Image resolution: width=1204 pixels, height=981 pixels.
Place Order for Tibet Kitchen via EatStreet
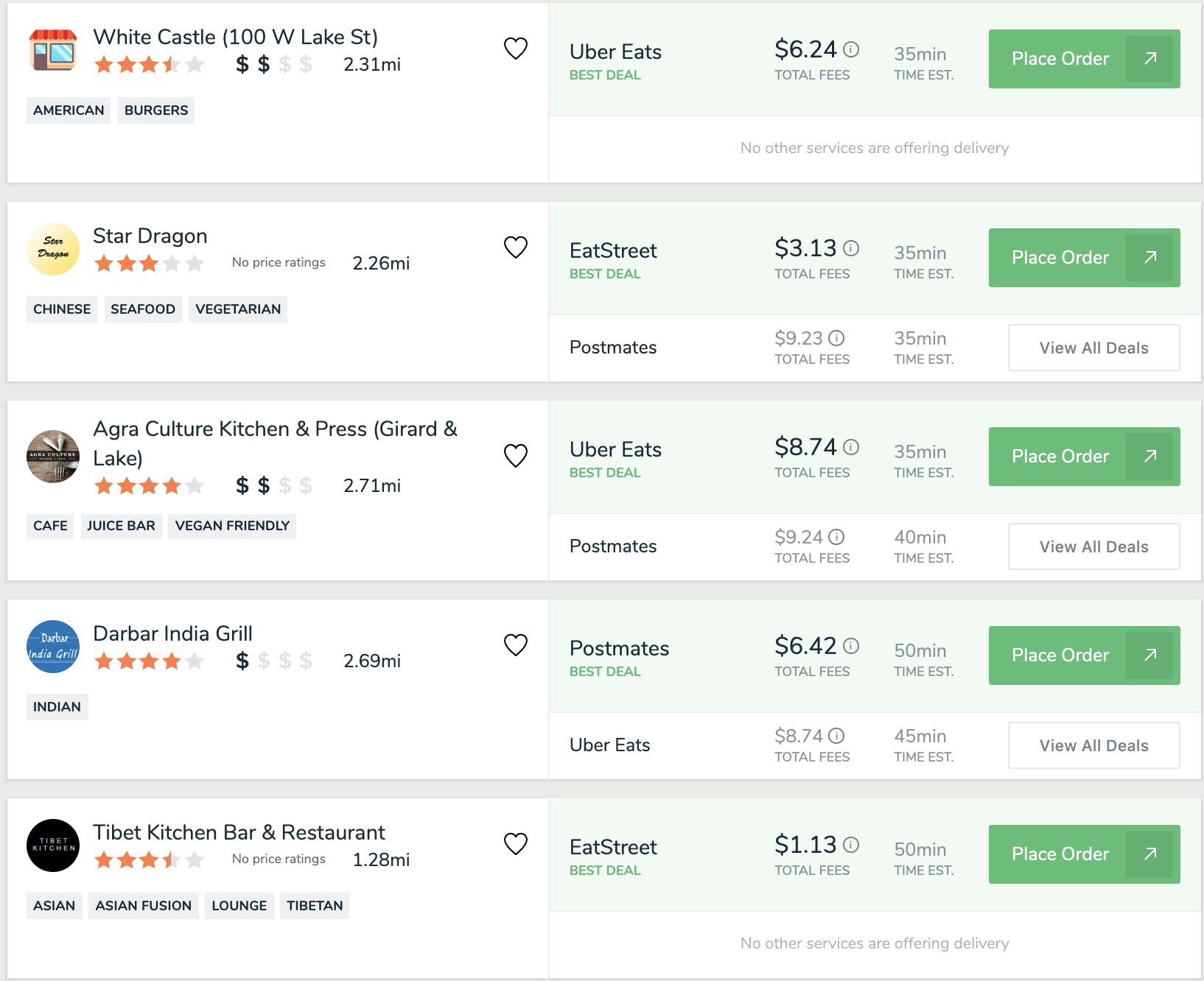click(1085, 854)
